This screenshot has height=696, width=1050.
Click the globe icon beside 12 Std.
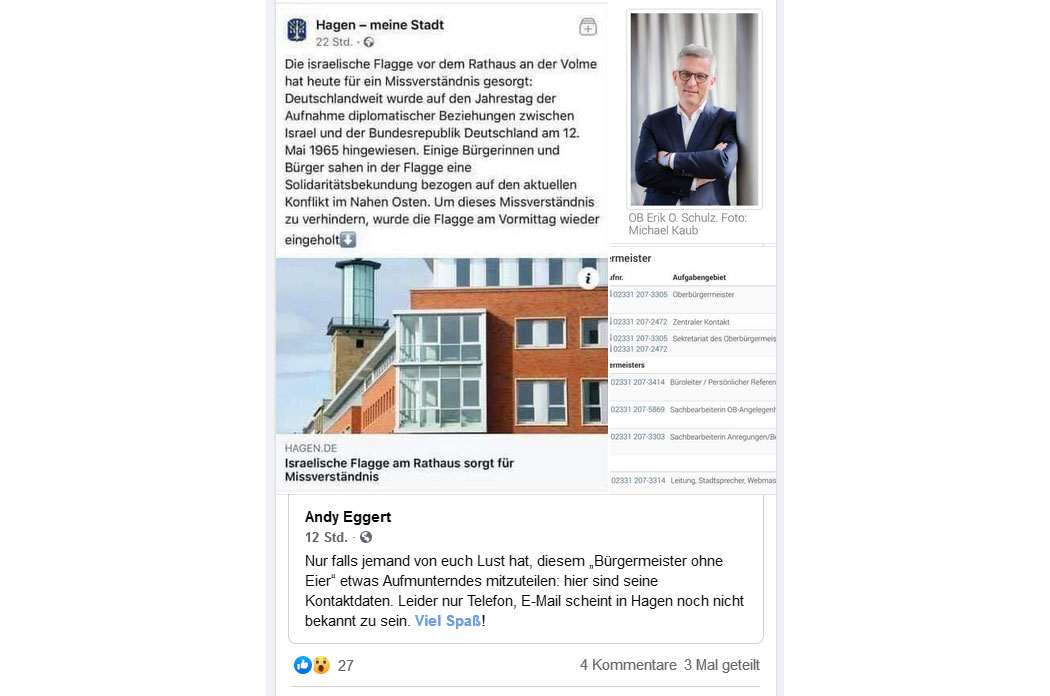point(366,537)
